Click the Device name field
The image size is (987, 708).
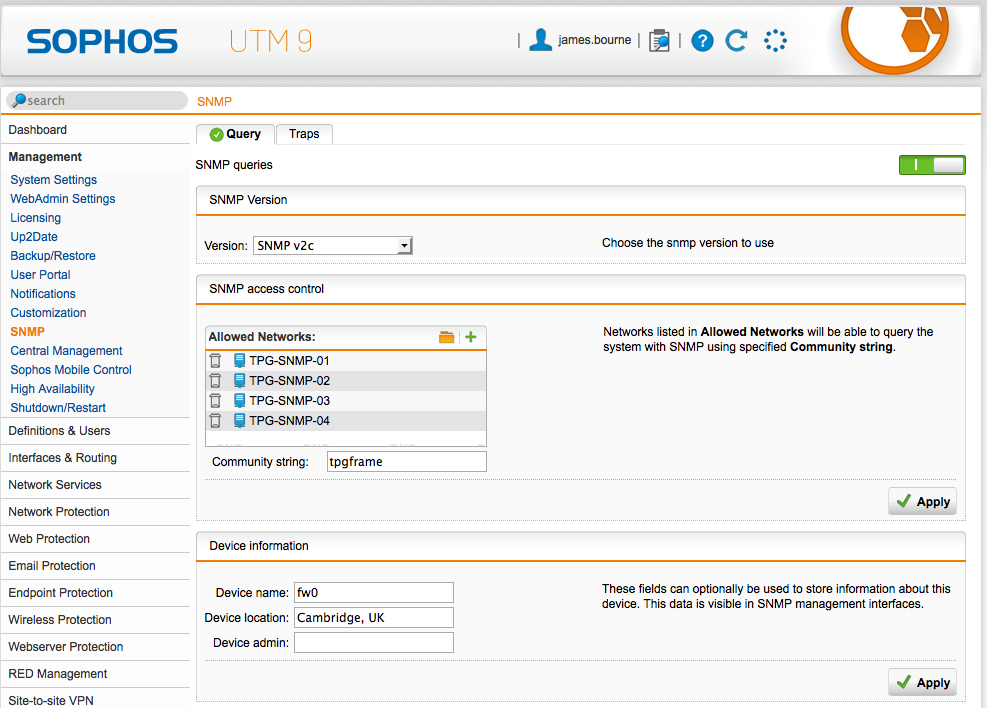[374, 592]
